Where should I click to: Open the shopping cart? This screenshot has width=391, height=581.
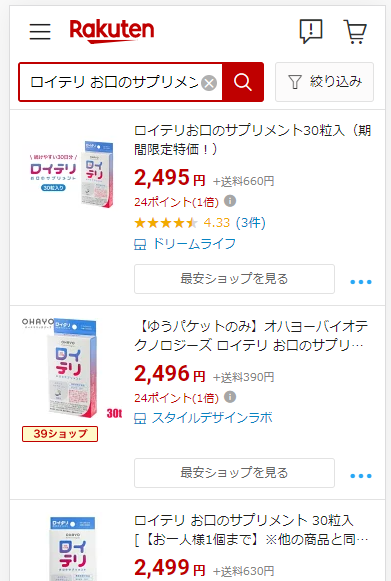point(355,32)
